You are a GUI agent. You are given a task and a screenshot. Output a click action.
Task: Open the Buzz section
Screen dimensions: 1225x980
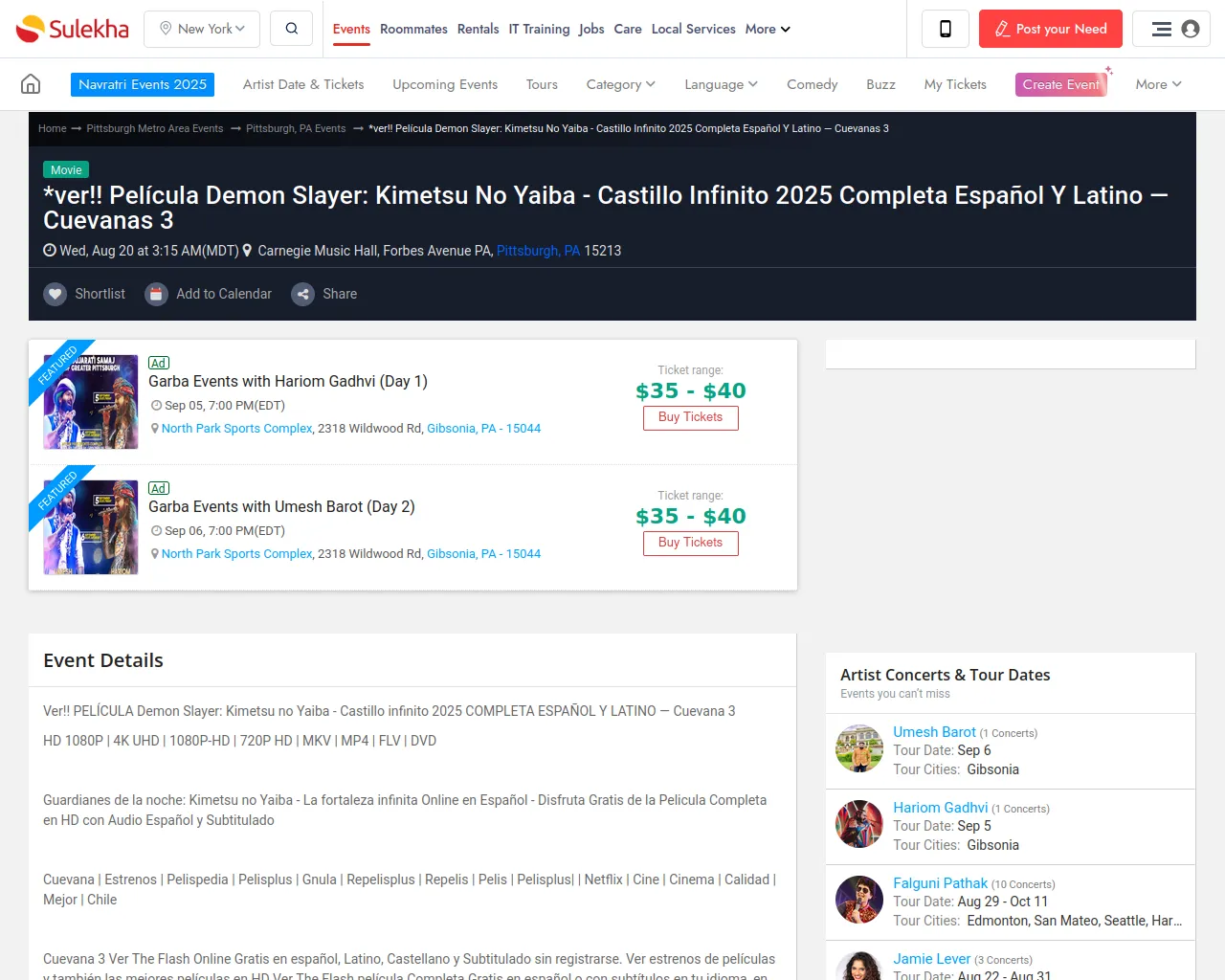click(x=881, y=84)
